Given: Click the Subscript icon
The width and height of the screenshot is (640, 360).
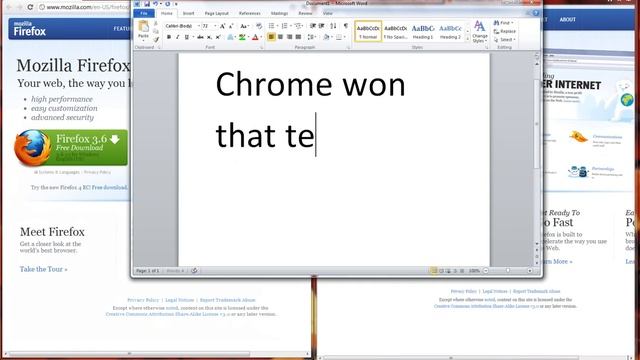Looking at the screenshot, I should [209, 37].
